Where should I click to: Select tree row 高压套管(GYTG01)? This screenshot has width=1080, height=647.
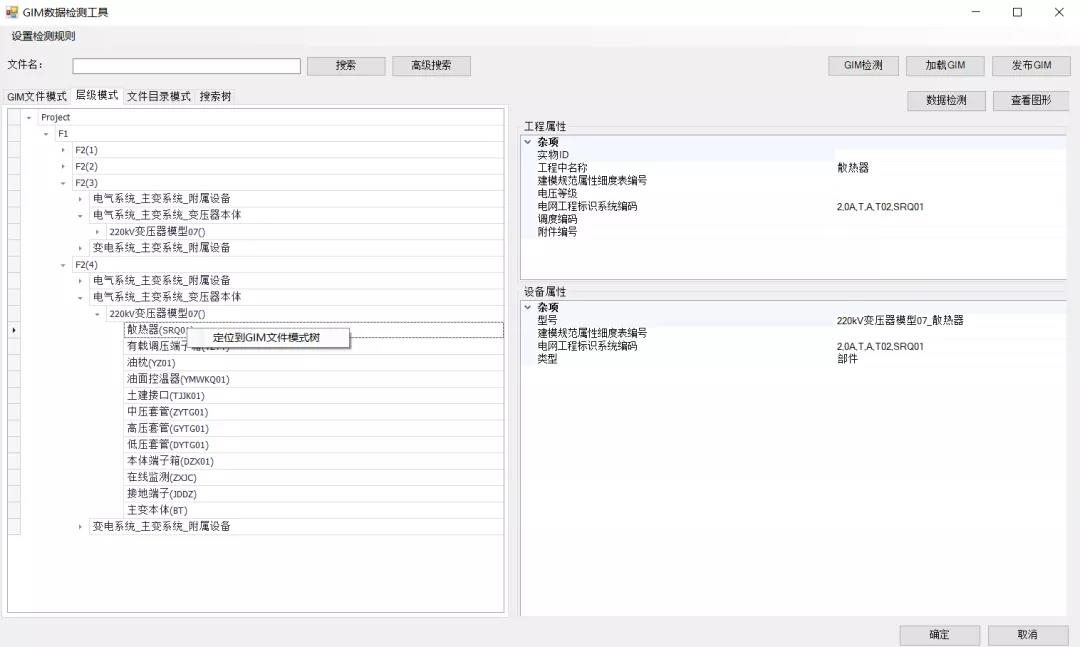coord(313,429)
